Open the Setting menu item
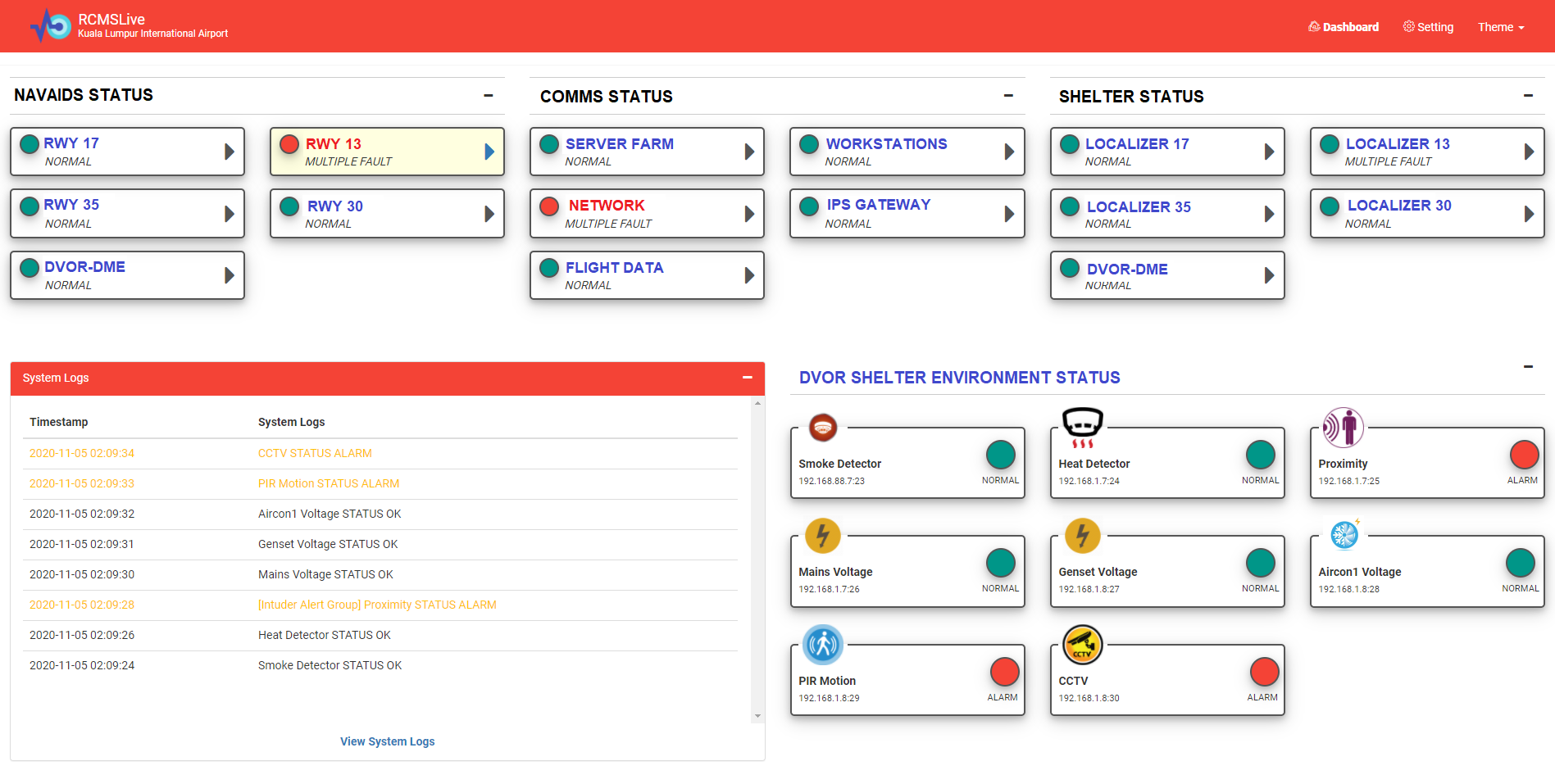Viewport: 1555px width, 784px height. tap(1428, 27)
